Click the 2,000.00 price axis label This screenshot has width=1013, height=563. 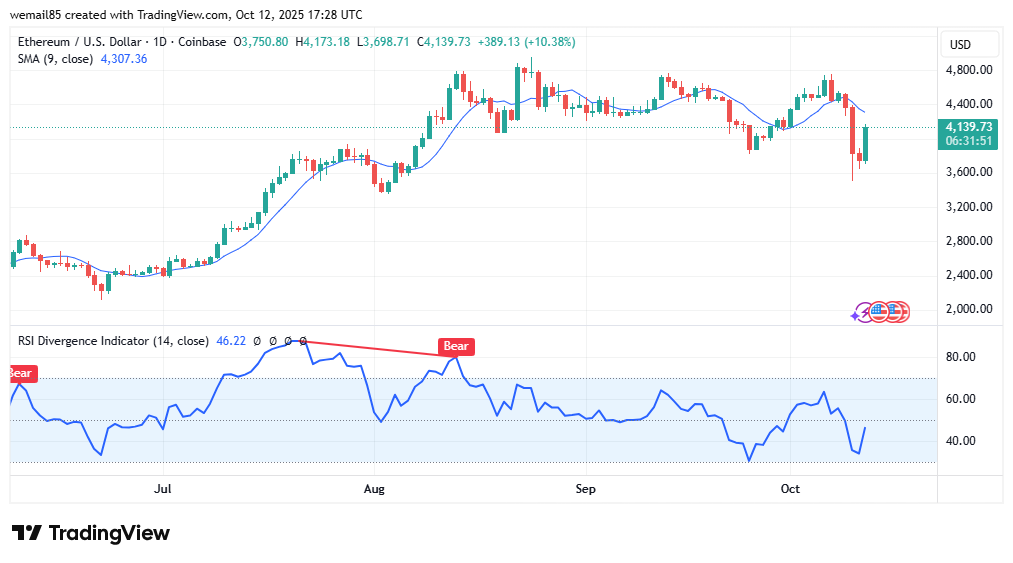tap(969, 309)
